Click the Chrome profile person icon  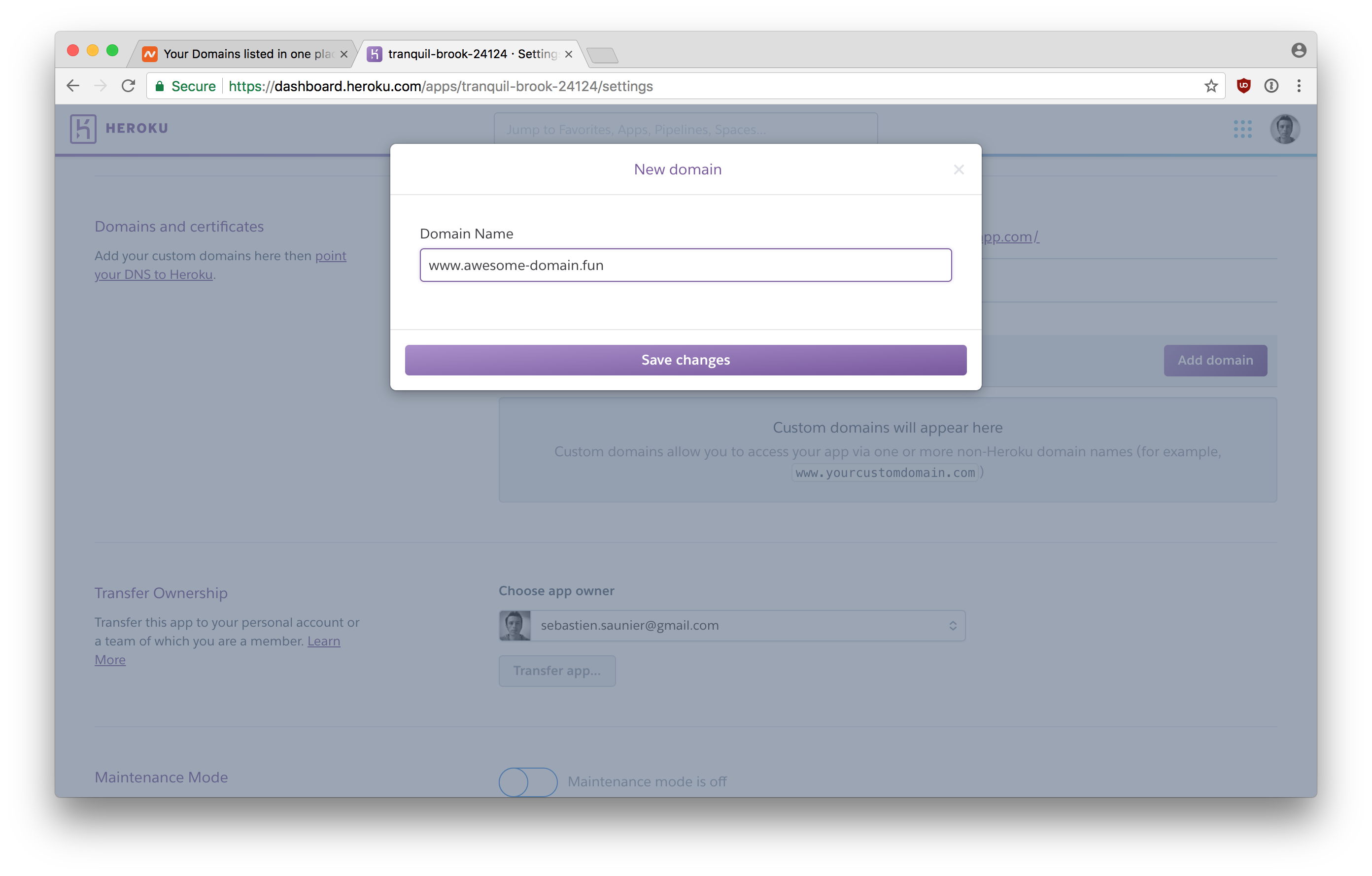point(1299,51)
